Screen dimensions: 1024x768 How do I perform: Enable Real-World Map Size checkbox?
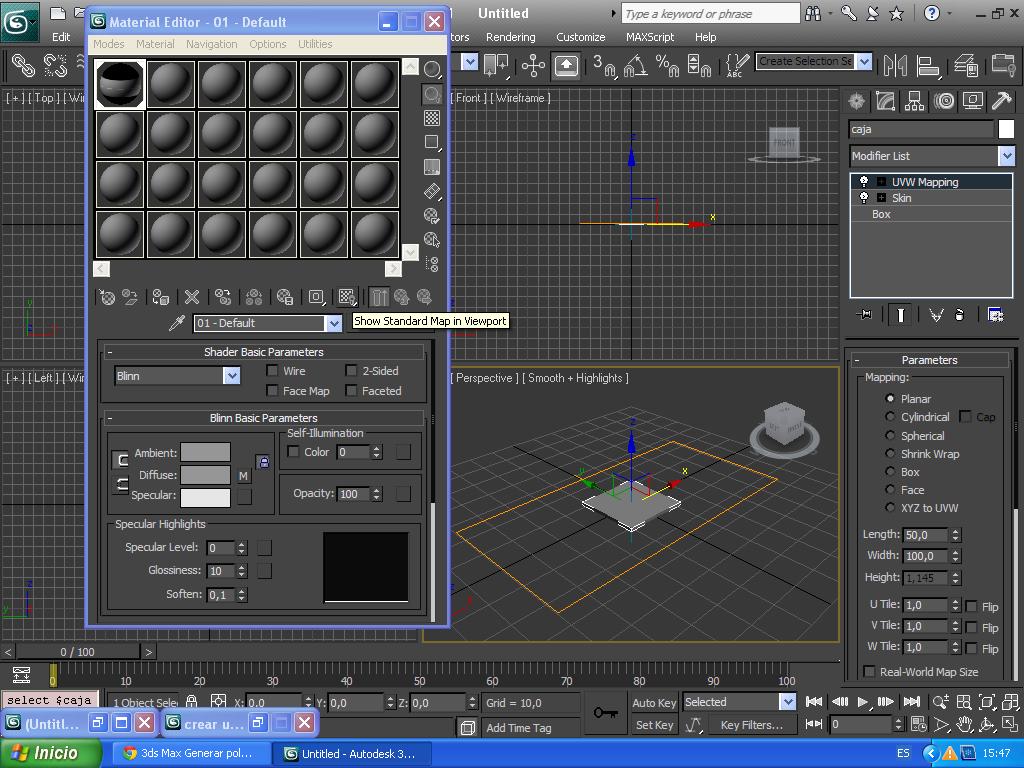(x=869, y=671)
